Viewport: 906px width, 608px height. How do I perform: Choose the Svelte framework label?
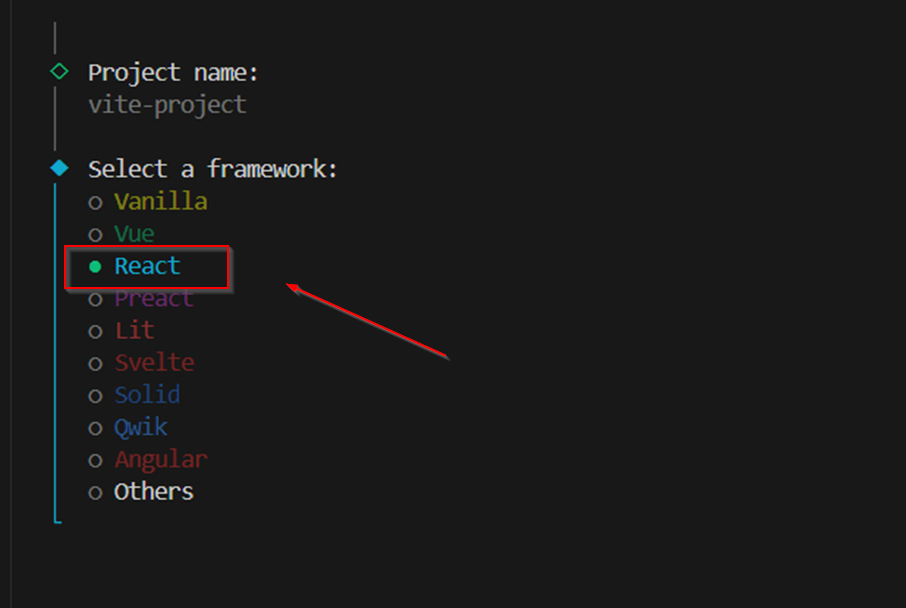[154, 363]
